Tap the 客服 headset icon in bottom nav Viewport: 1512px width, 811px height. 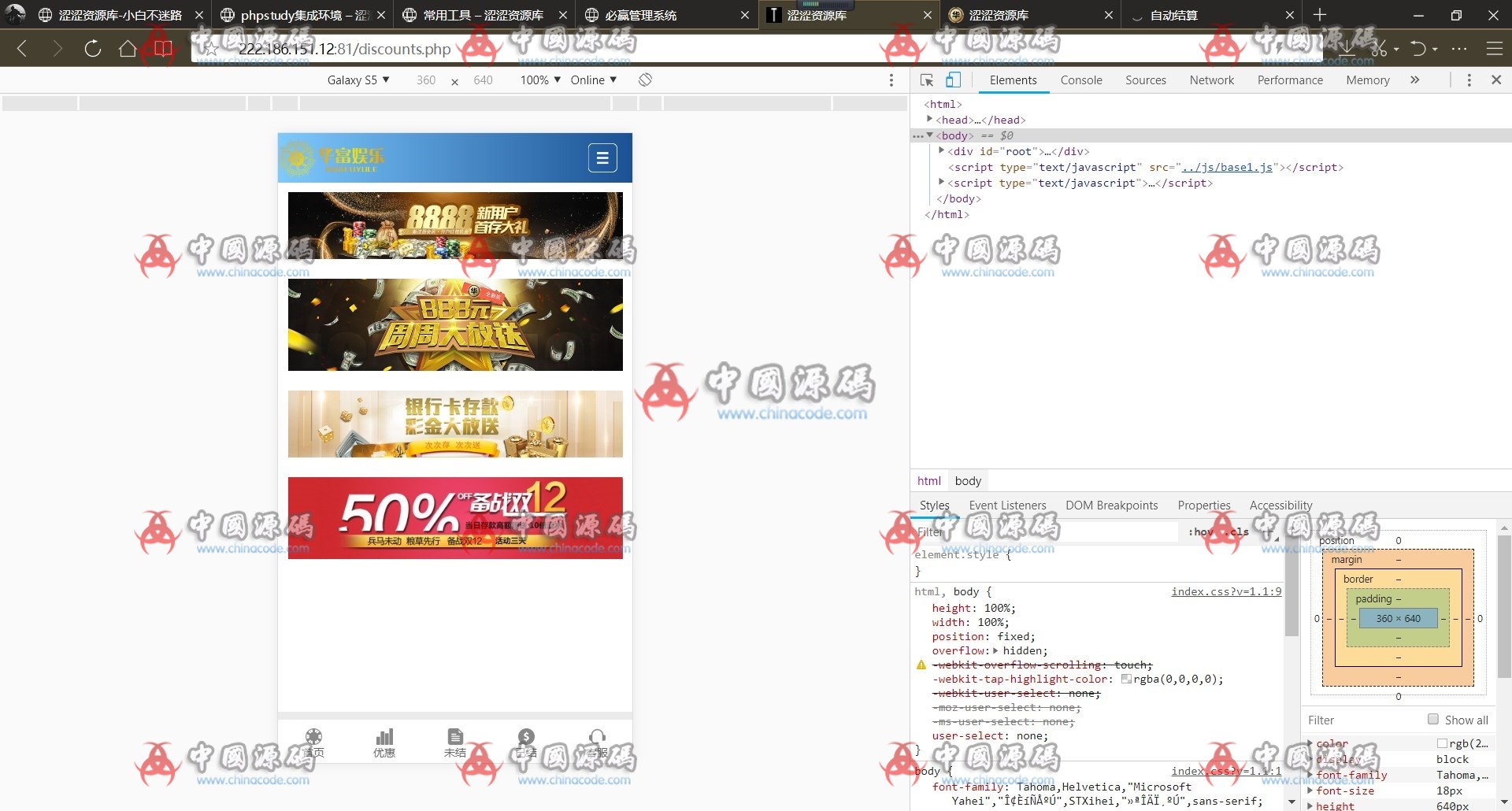coord(597,742)
